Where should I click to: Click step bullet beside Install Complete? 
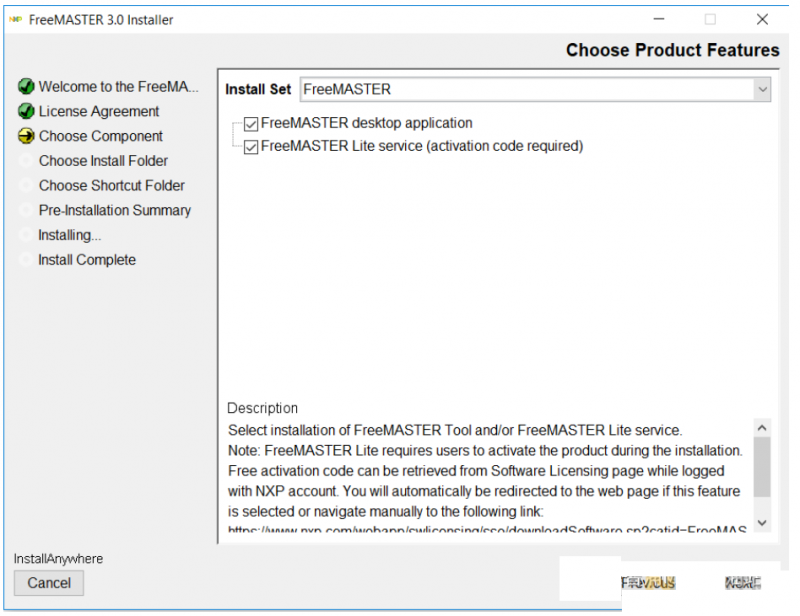click(x=26, y=260)
